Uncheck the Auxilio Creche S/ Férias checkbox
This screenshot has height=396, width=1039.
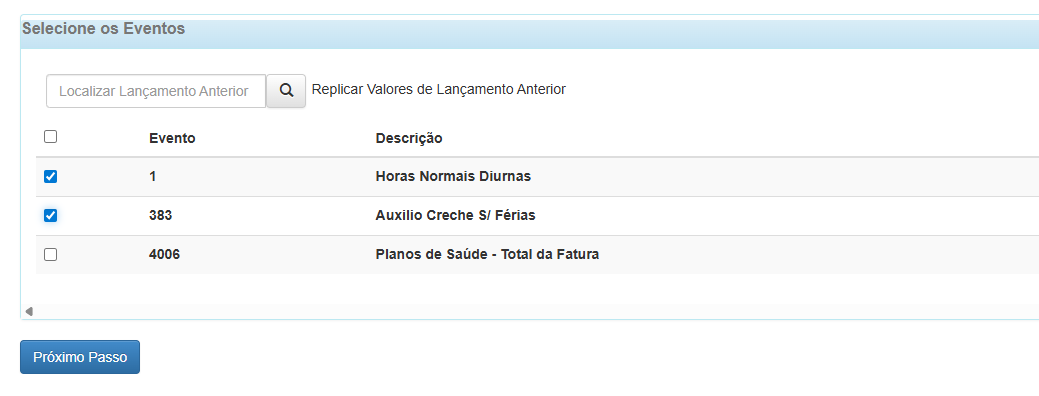50,215
